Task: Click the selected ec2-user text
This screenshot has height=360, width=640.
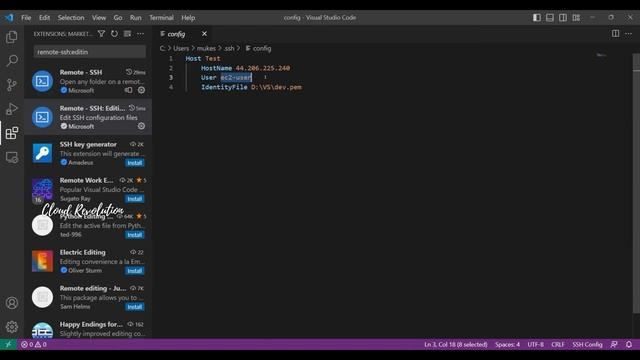Action: (236, 78)
